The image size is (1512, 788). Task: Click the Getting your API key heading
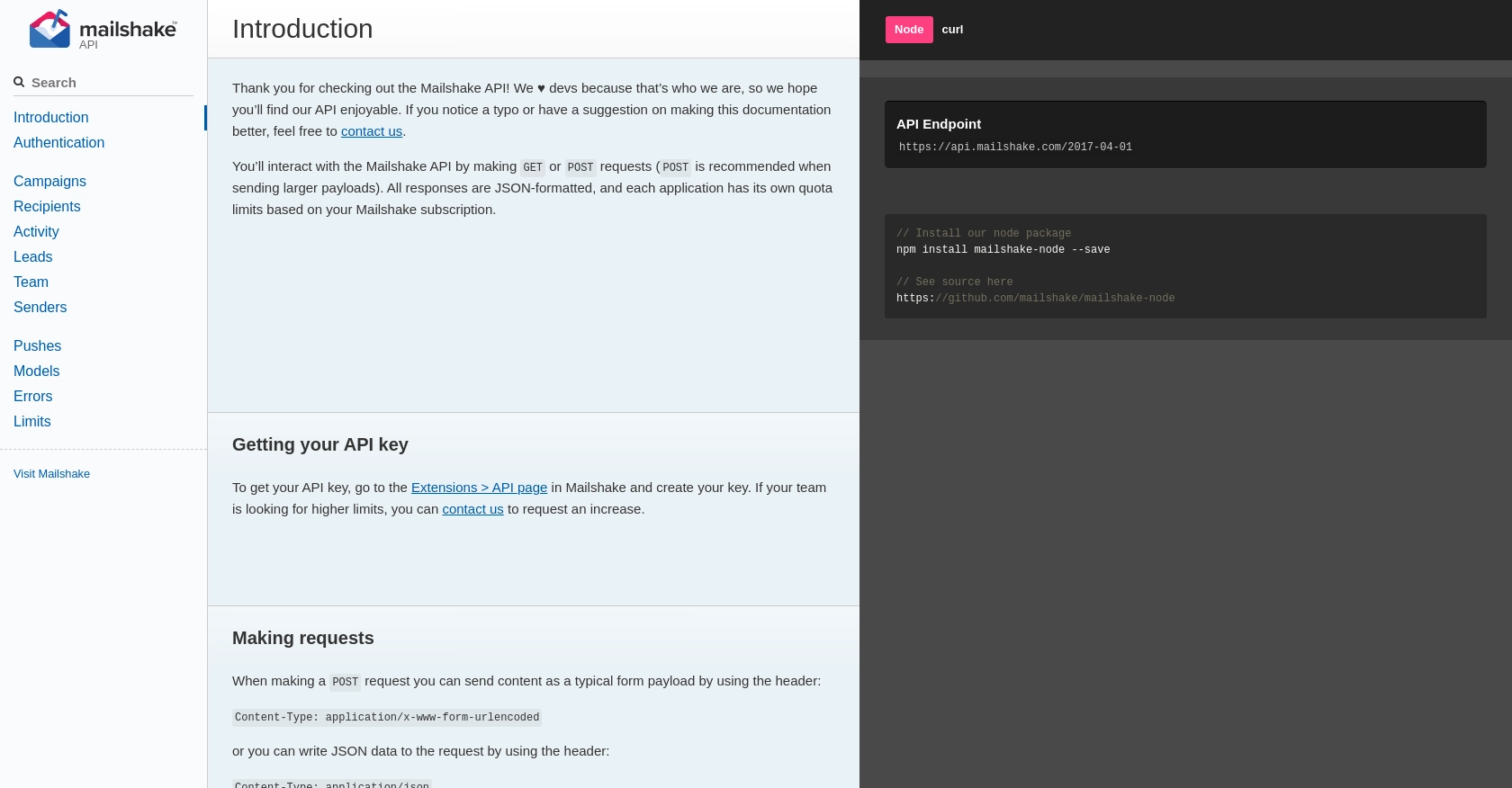[320, 444]
